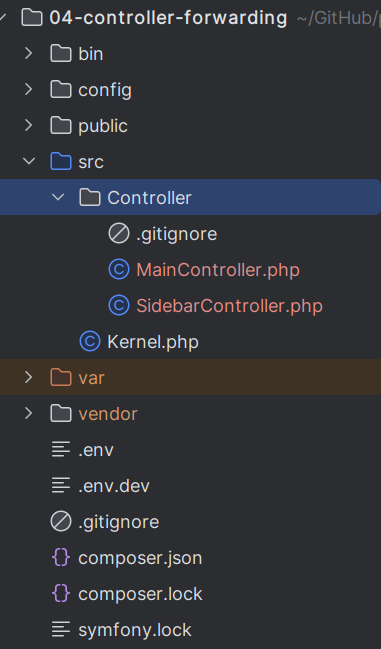The image size is (381, 649).
Task: Expand the bin folder
Action: click(x=29, y=53)
